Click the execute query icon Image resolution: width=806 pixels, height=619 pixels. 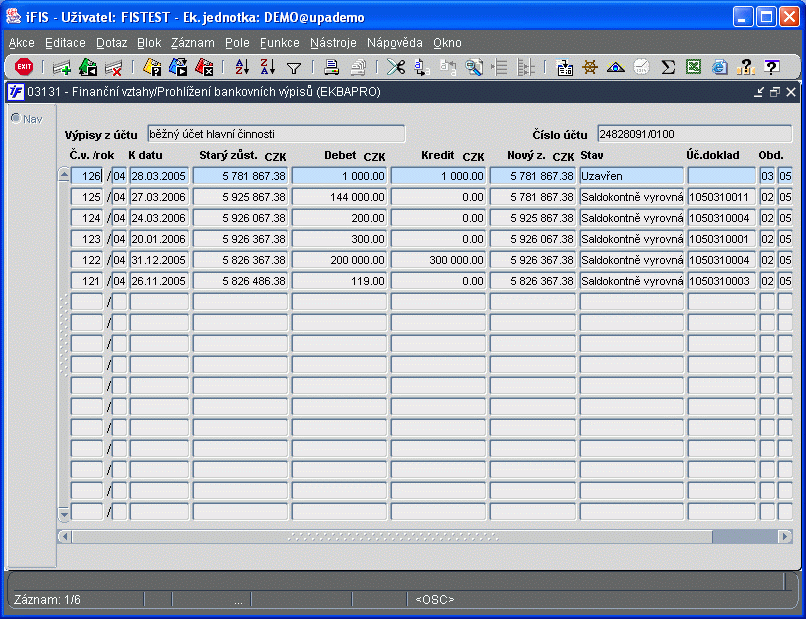click(178, 67)
